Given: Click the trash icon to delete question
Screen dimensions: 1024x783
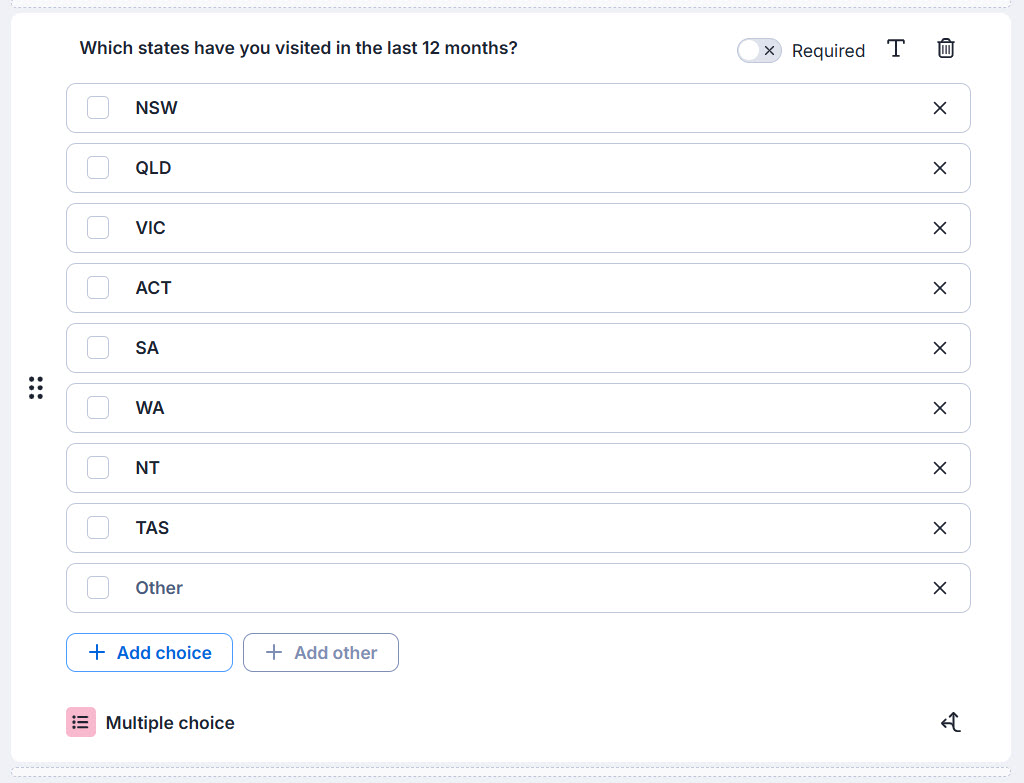Looking at the screenshot, I should pyautogui.click(x=945, y=48).
